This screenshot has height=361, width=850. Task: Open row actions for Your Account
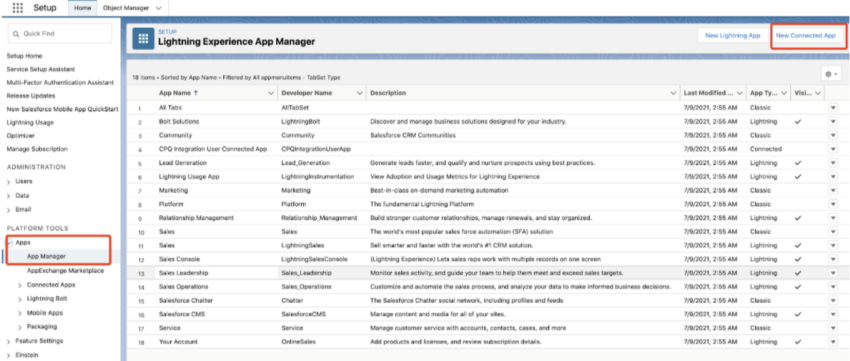[833, 341]
